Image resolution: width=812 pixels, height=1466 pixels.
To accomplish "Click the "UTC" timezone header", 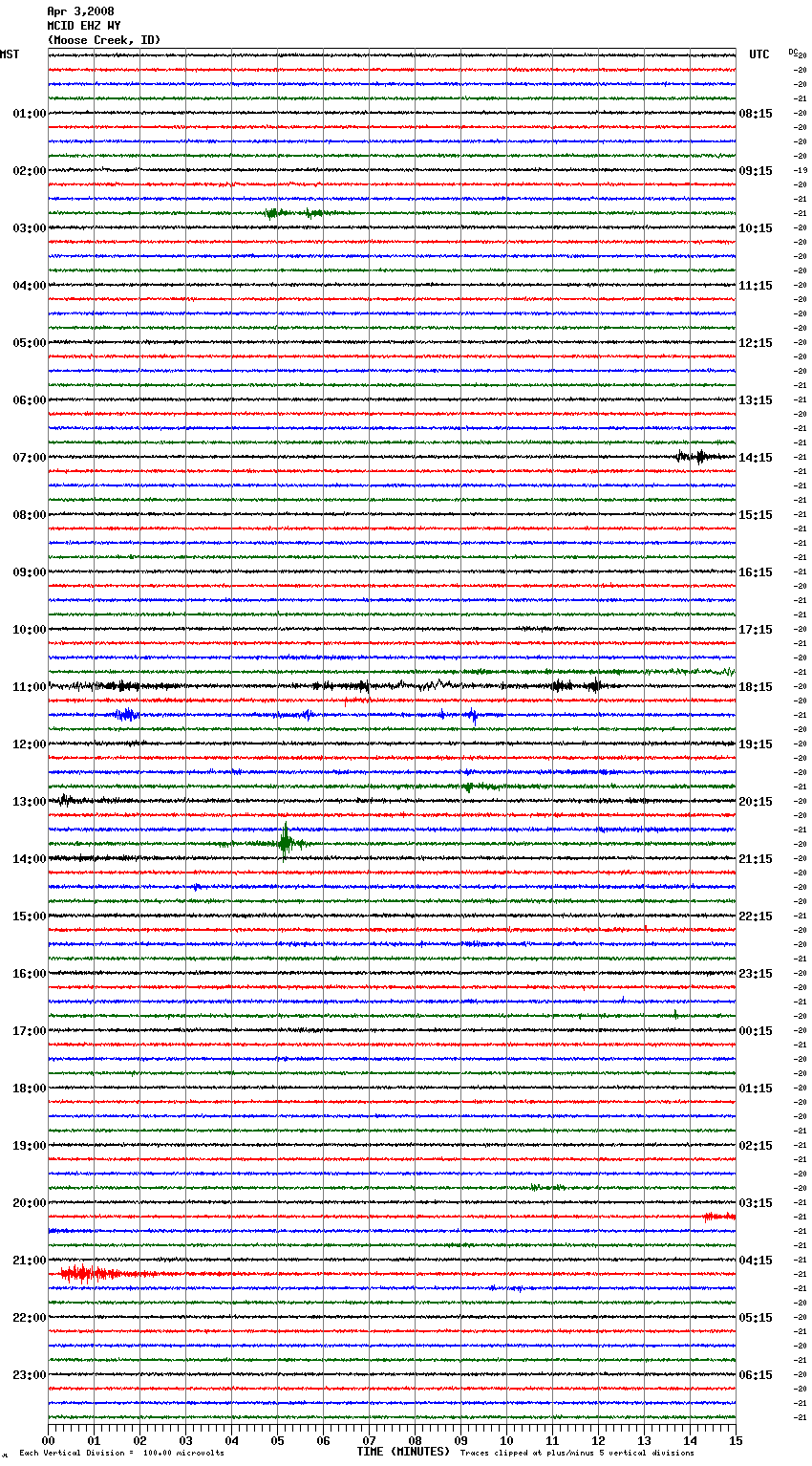I will [759, 54].
